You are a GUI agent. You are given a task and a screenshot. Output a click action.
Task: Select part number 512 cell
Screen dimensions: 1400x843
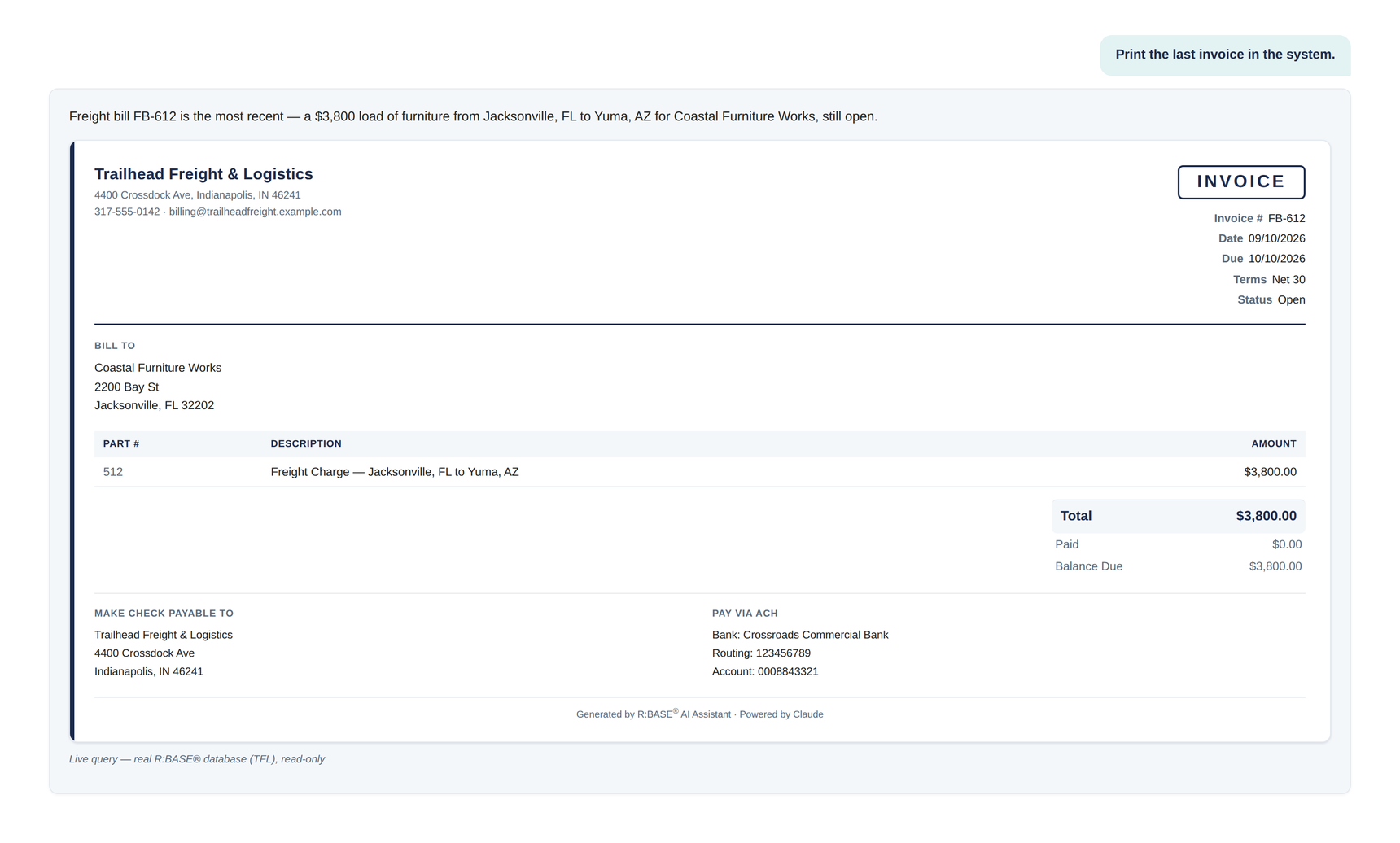[x=113, y=472]
